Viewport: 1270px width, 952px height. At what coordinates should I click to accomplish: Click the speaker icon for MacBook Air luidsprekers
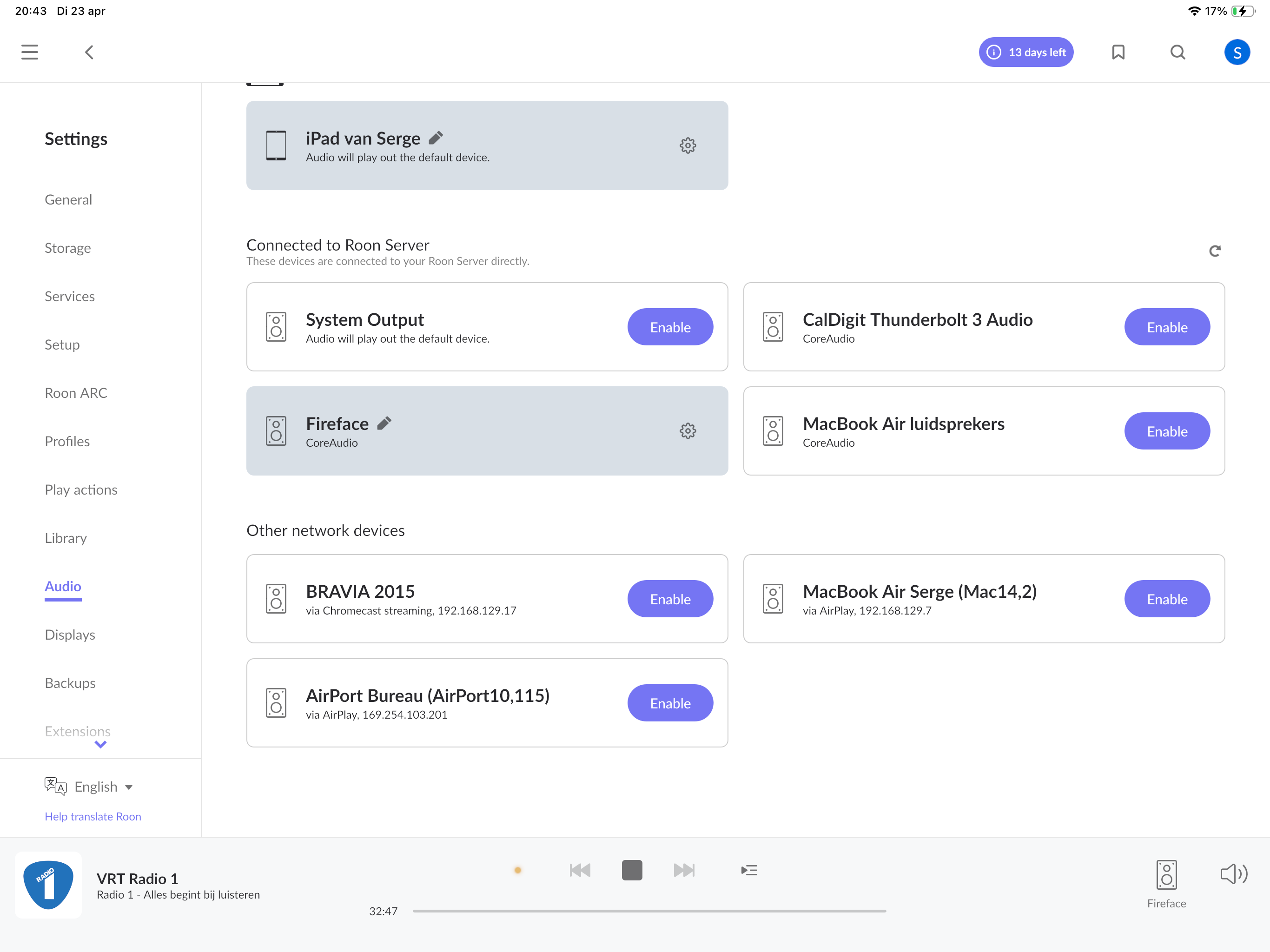773,430
